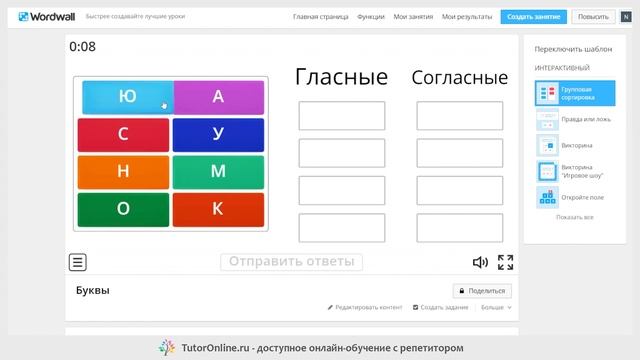Open the user profile N avatar
Viewport: 640px width, 360px height.
pyautogui.click(x=626, y=17)
